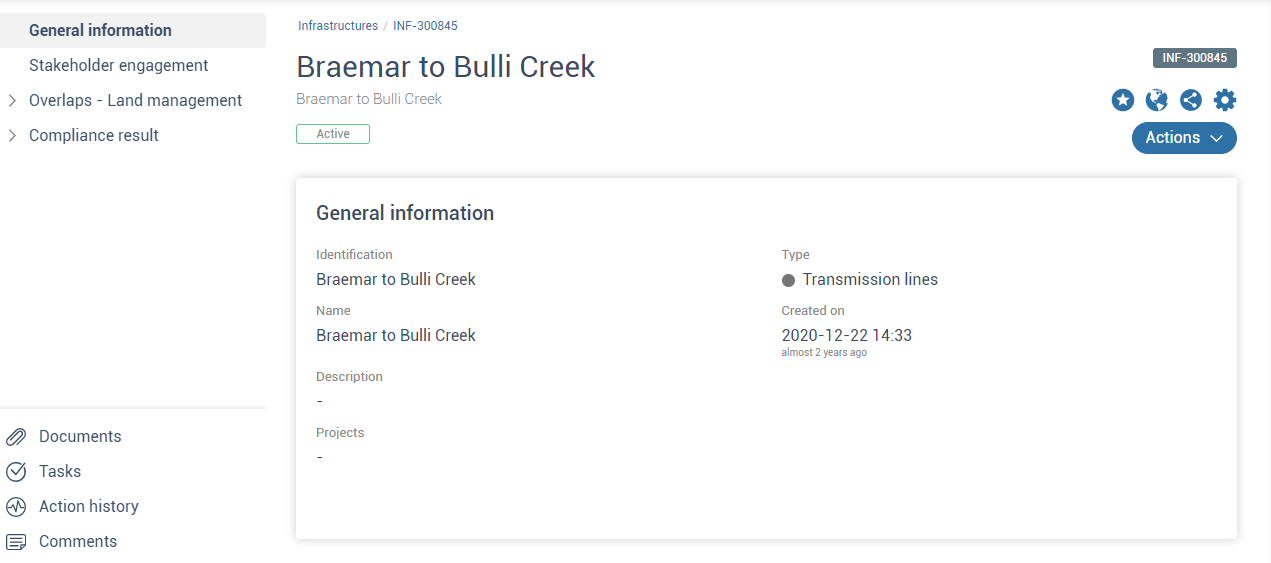Go to the Infrastructures breadcrumb link
The height and width of the screenshot is (563, 1271).
click(x=338, y=26)
